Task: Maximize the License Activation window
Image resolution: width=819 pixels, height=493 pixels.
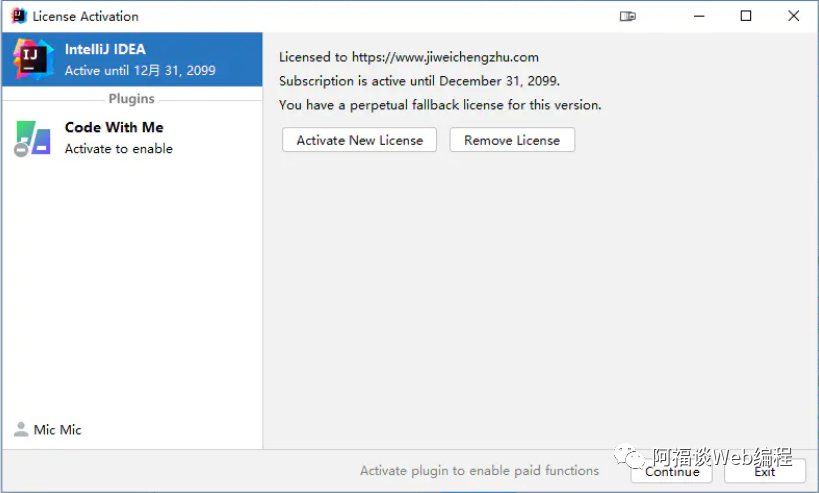Action: pos(746,16)
